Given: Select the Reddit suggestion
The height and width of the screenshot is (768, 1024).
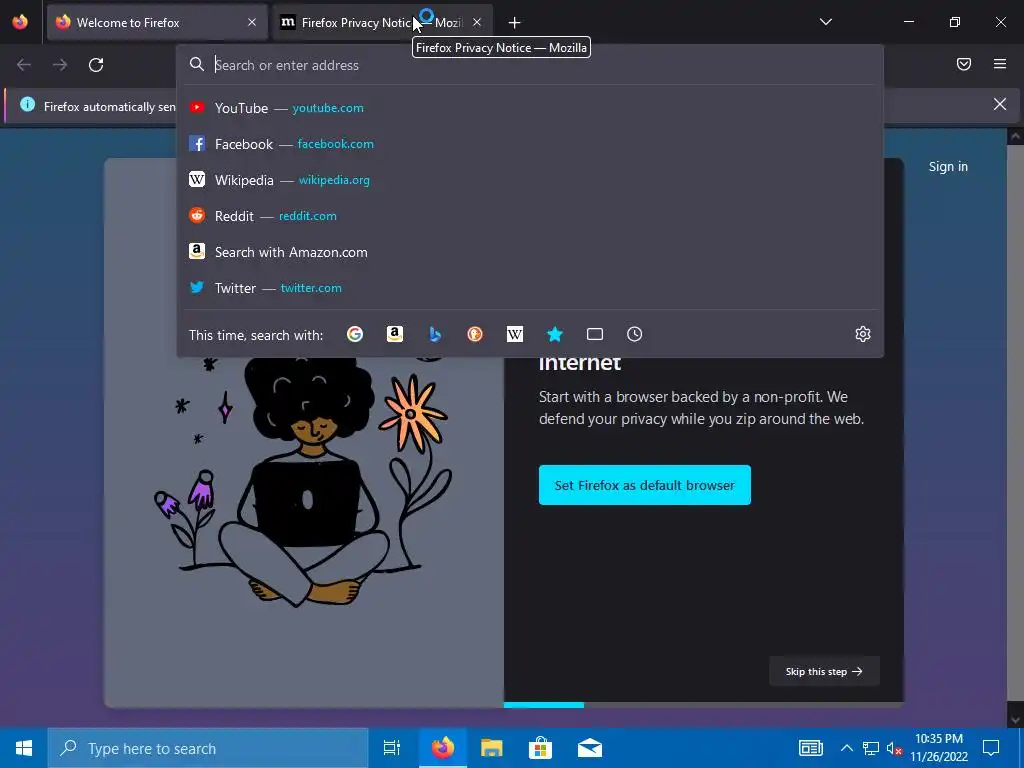Looking at the screenshot, I should click(530, 216).
